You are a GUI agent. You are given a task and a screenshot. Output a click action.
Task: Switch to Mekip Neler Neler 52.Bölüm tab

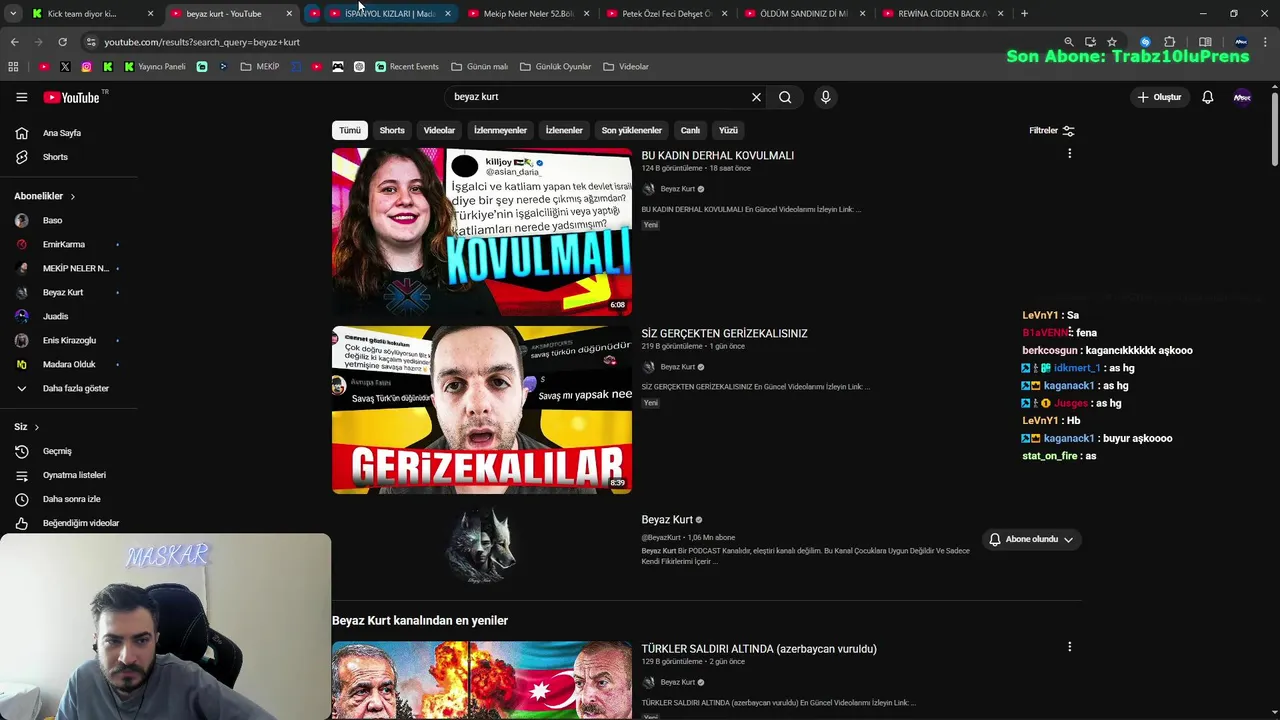click(x=528, y=14)
